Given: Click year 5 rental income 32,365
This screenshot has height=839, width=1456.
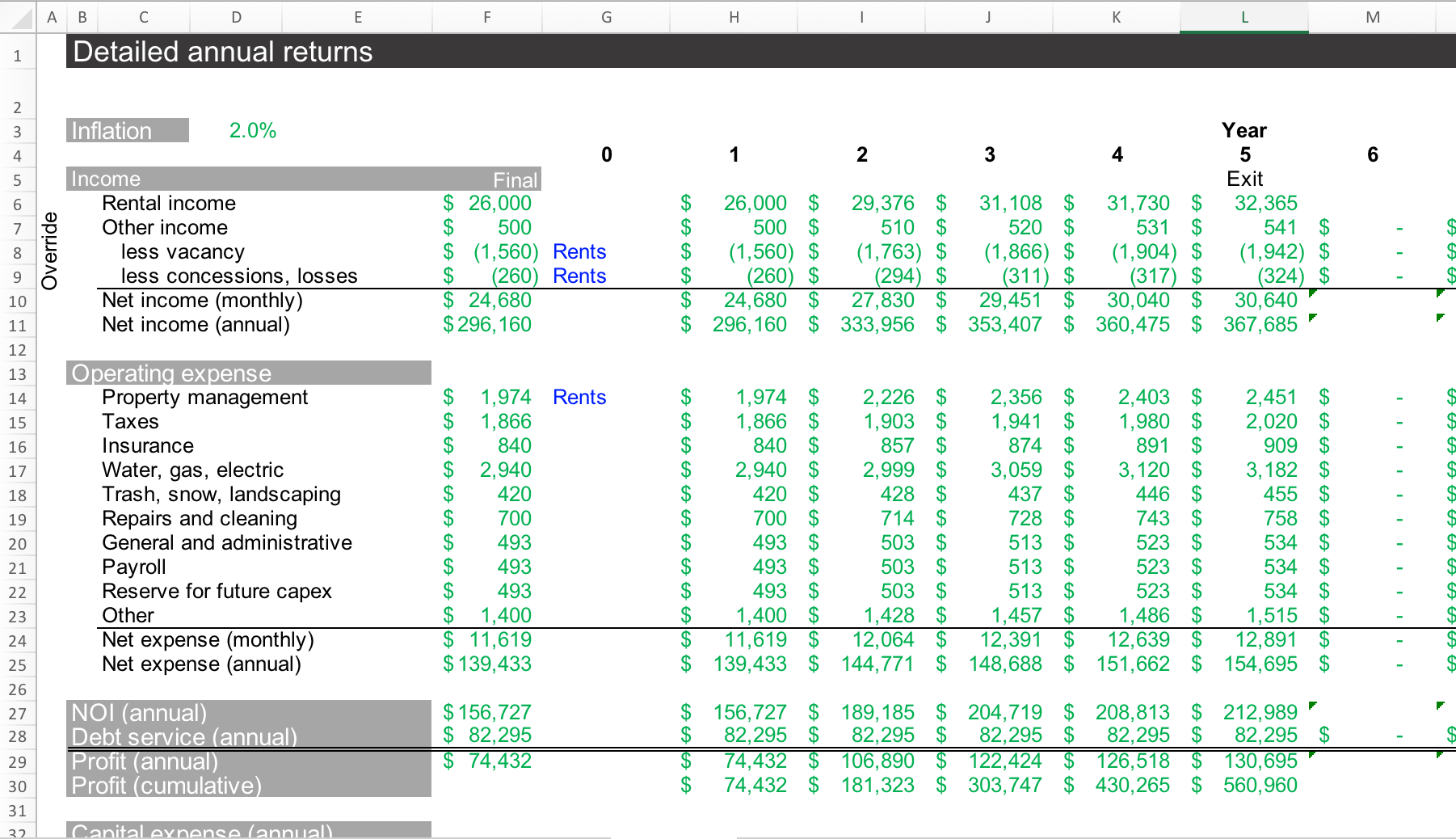Looking at the screenshot, I should [1265, 203].
